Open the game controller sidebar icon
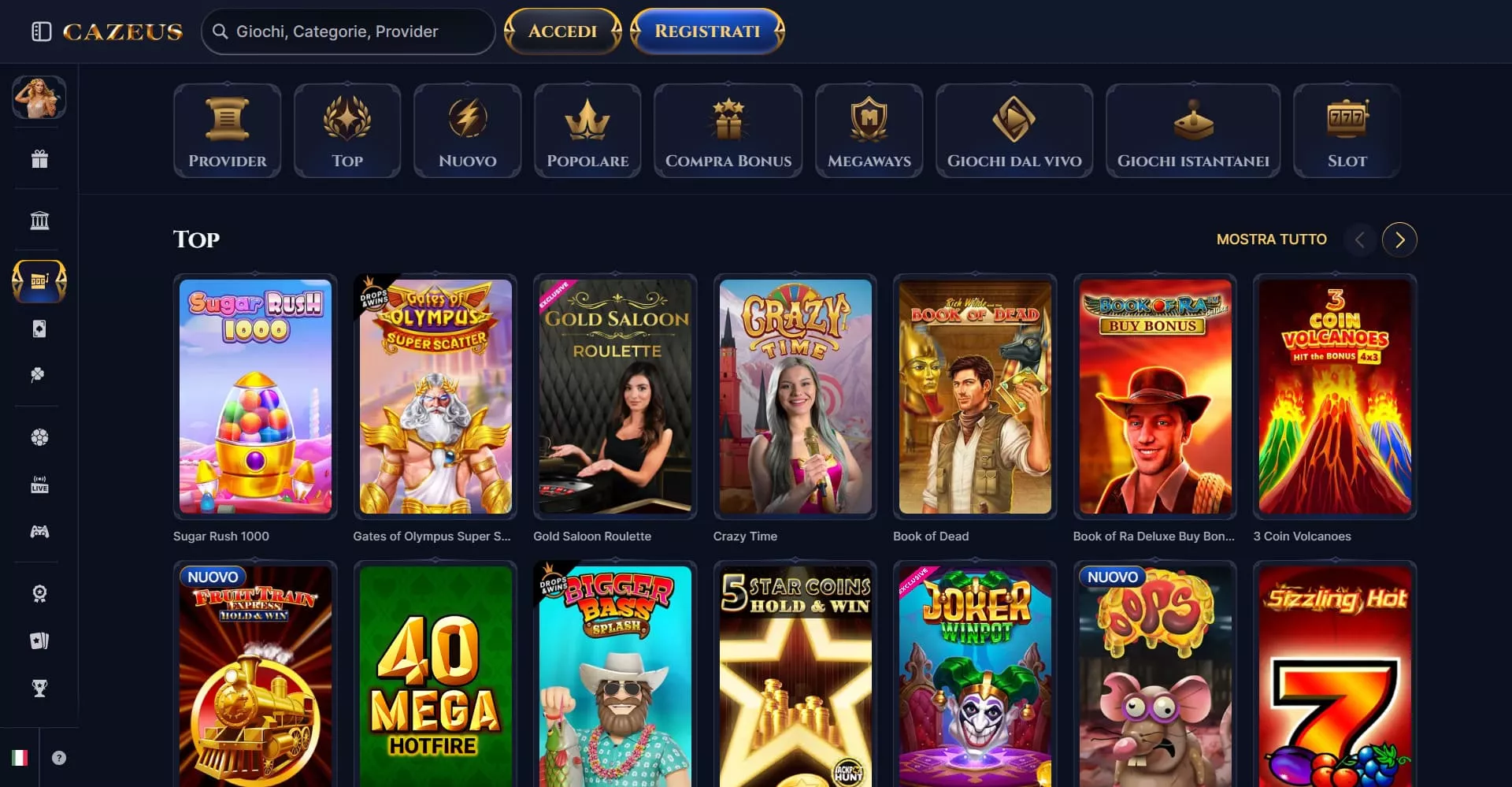Viewport: 1512px width, 787px height. point(39,532)
